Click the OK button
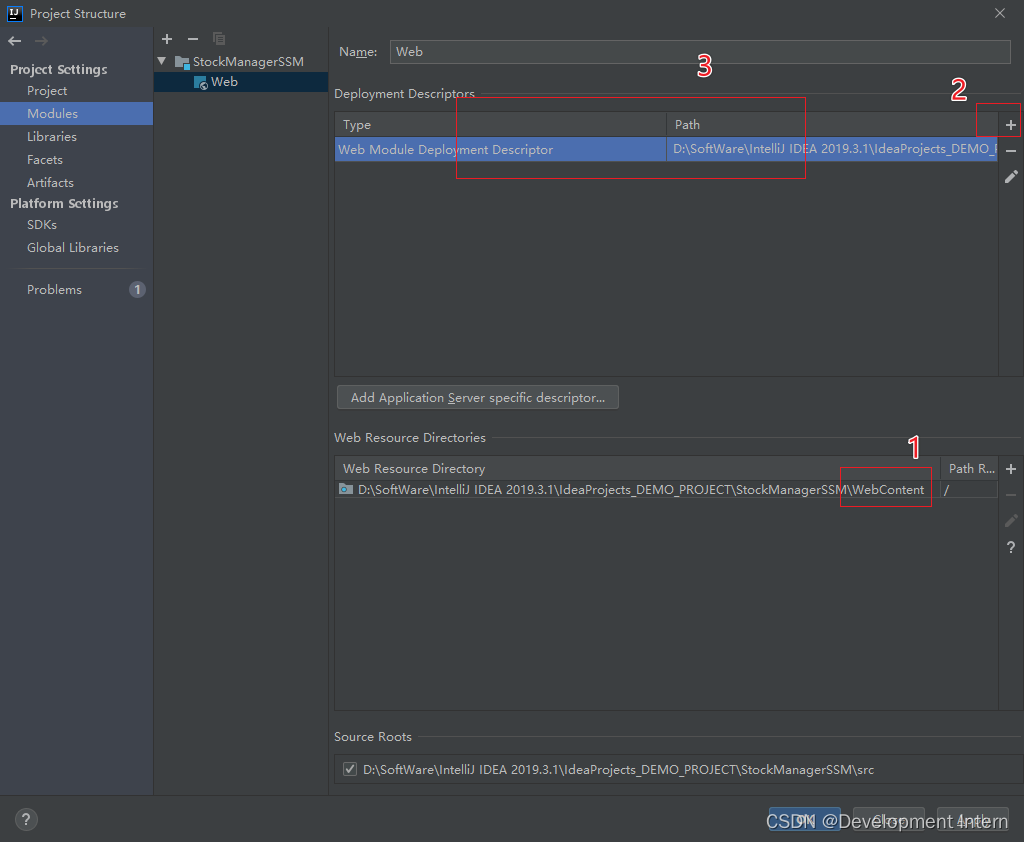The width and height of the screenshot is (1024, 842). tap(805, 820)
